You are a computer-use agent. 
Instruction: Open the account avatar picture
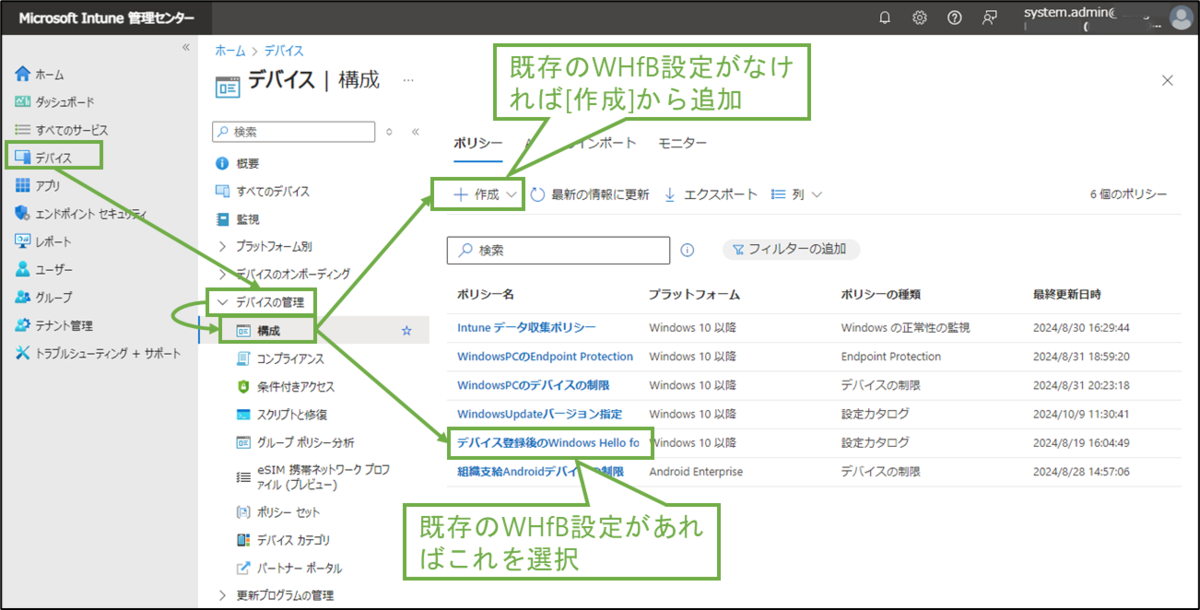tap(1180, 18)
